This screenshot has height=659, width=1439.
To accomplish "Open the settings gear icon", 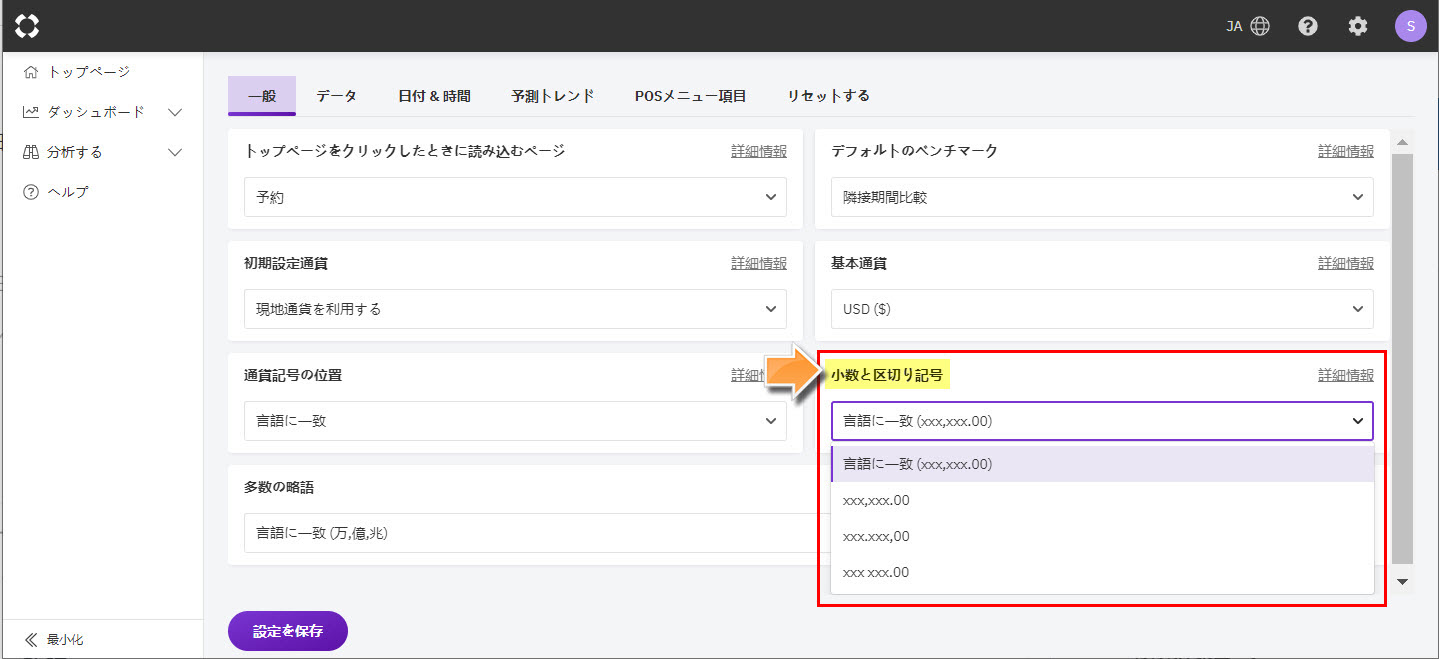I will (x=1358, y=26).
